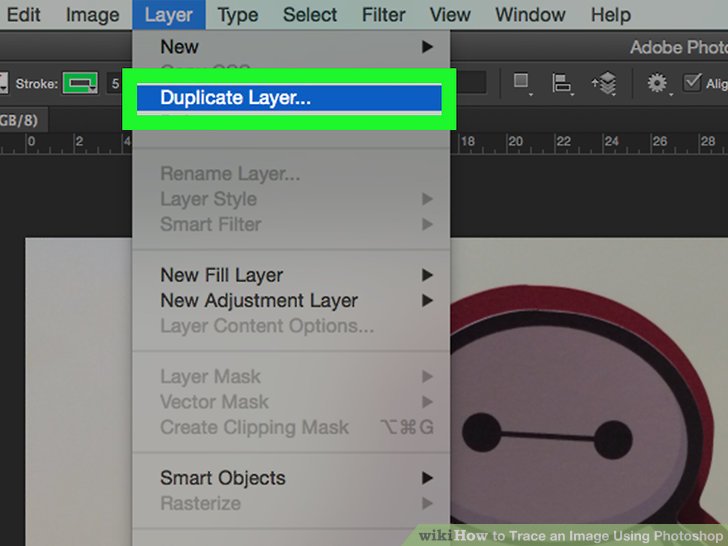Open the path arrangement stacking icon
The image size is (728, 546).
pos(604,84)
